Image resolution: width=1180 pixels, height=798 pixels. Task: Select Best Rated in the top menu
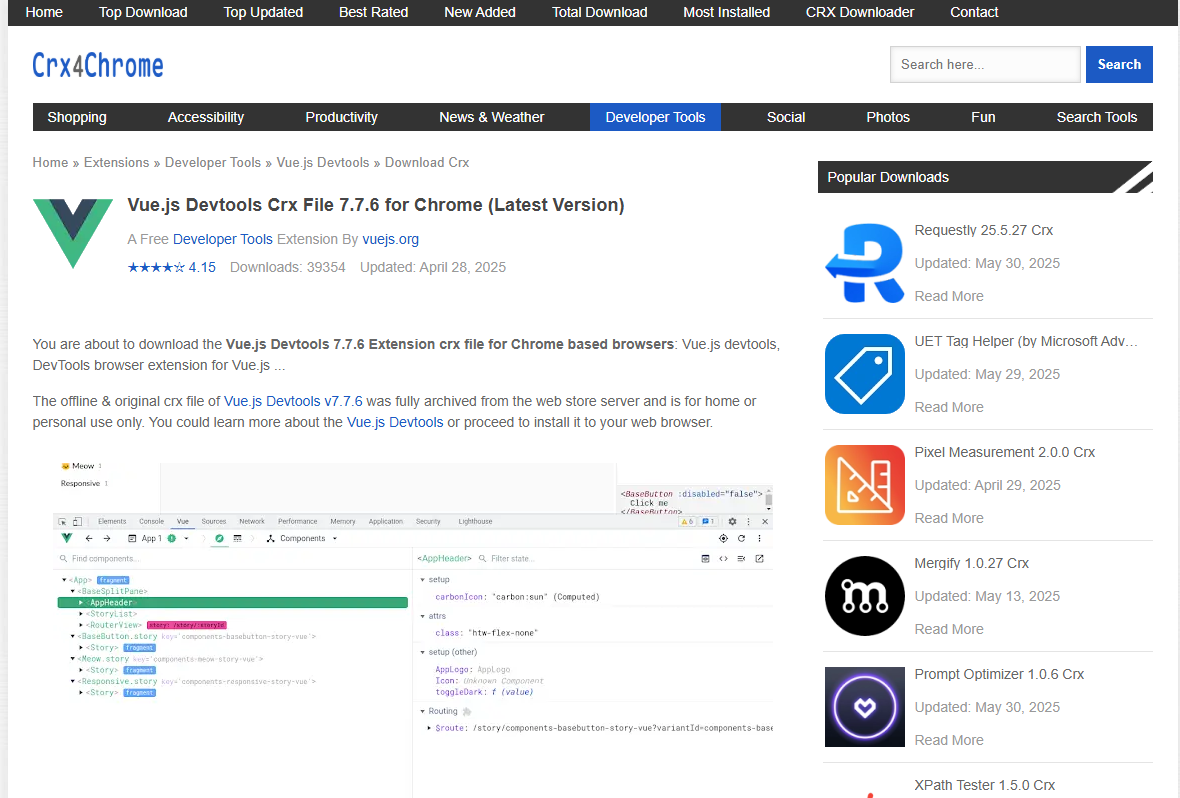coord(374,12)
